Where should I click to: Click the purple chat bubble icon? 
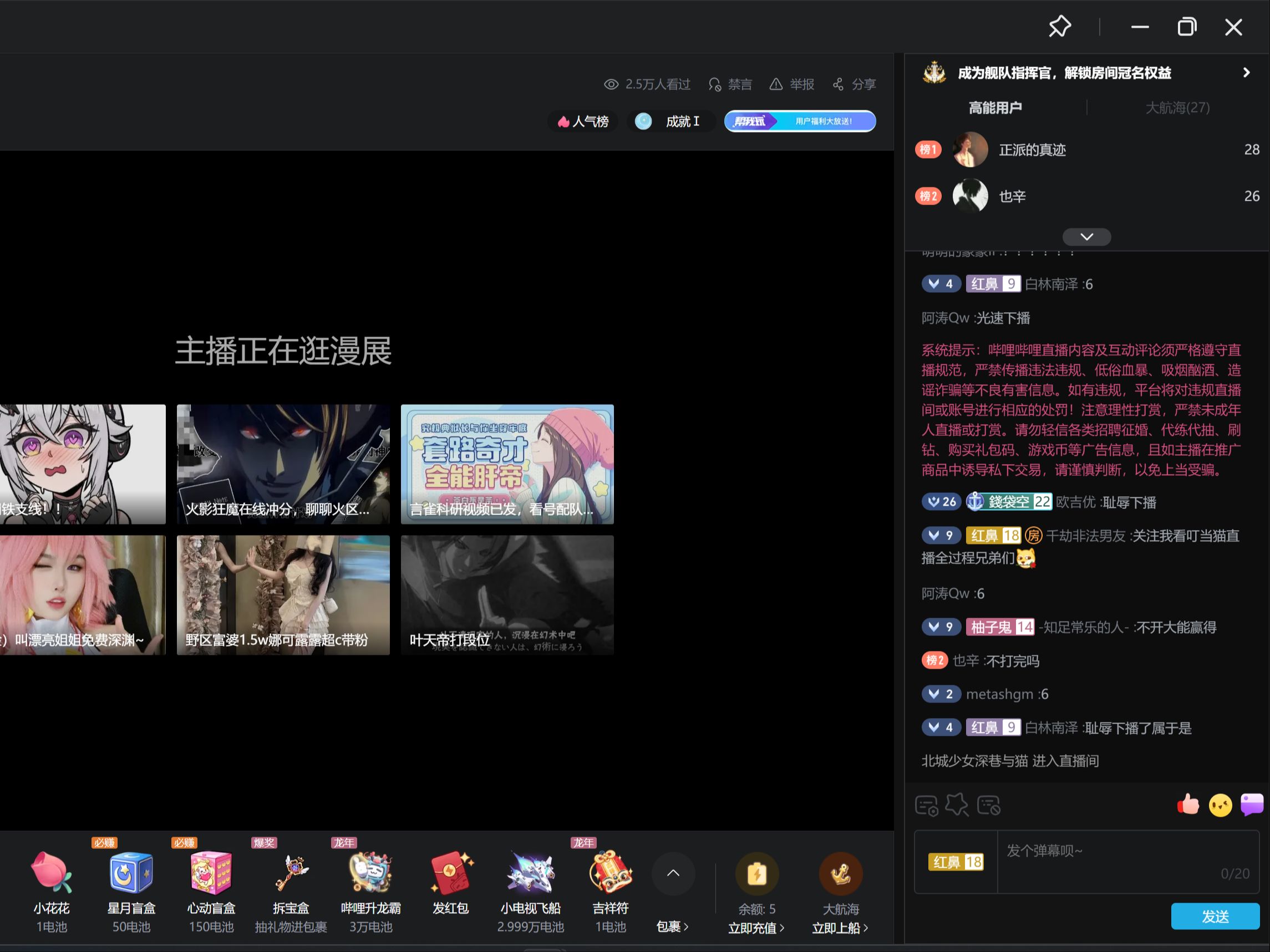(1252, 805)
